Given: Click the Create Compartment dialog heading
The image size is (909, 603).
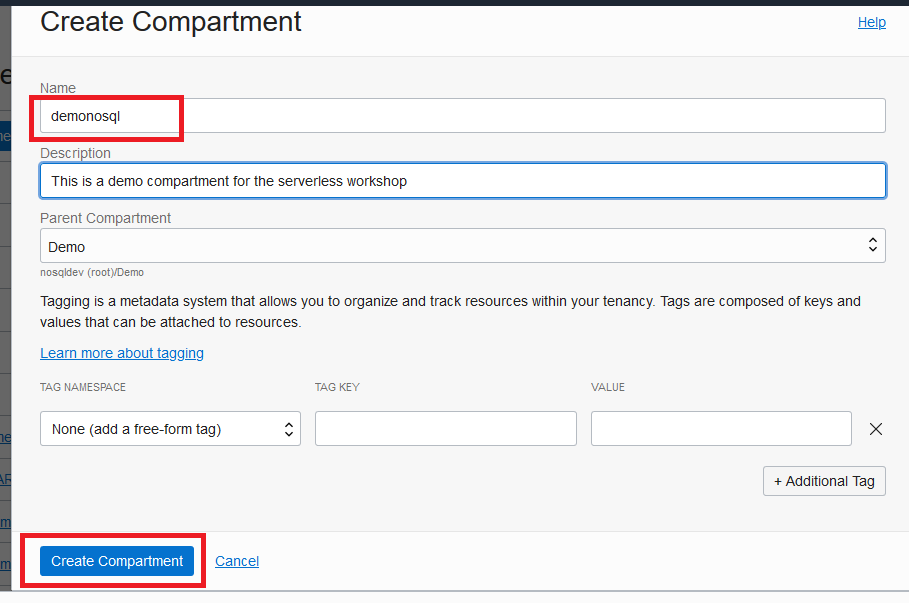Looking at the screenshot, I should click(x=171, y=22).
